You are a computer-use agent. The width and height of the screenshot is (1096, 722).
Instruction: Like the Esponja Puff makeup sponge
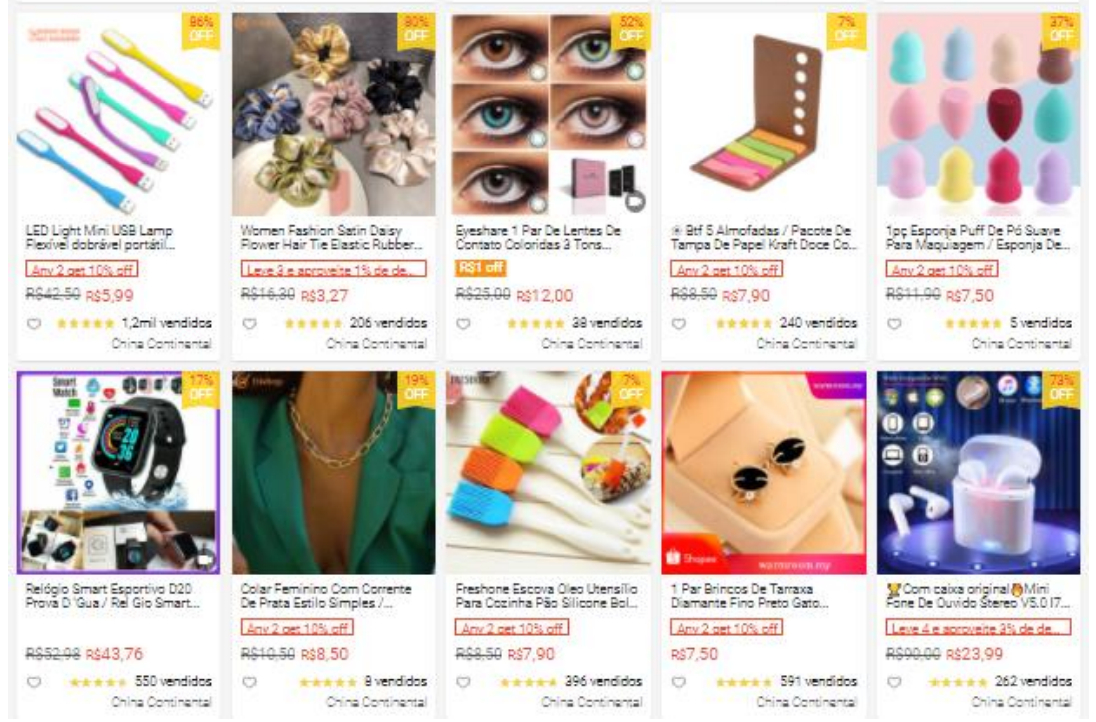pyautogui.click(x=894, y=324)
